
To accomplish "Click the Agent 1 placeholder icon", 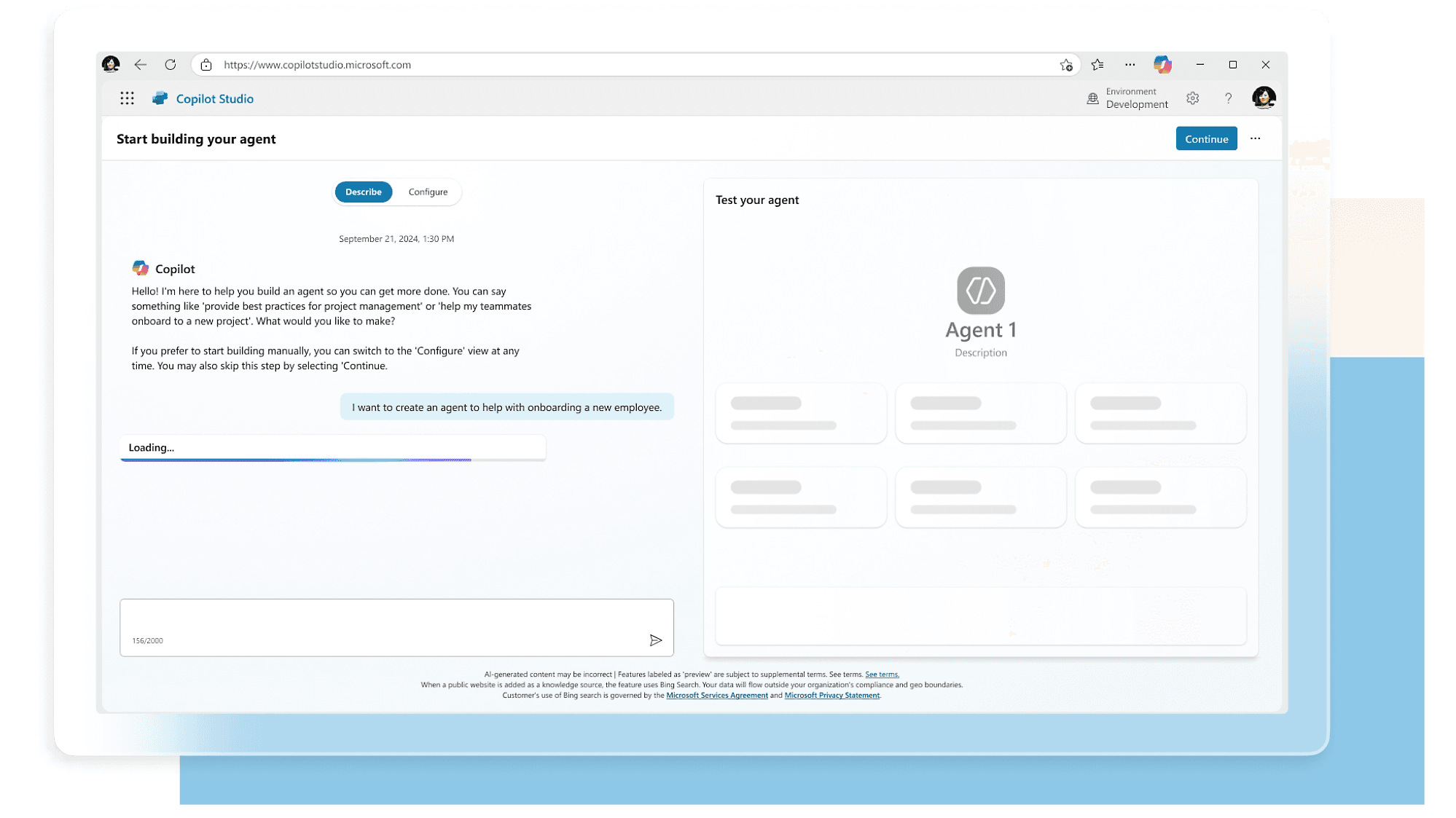I will coord(980,291).
